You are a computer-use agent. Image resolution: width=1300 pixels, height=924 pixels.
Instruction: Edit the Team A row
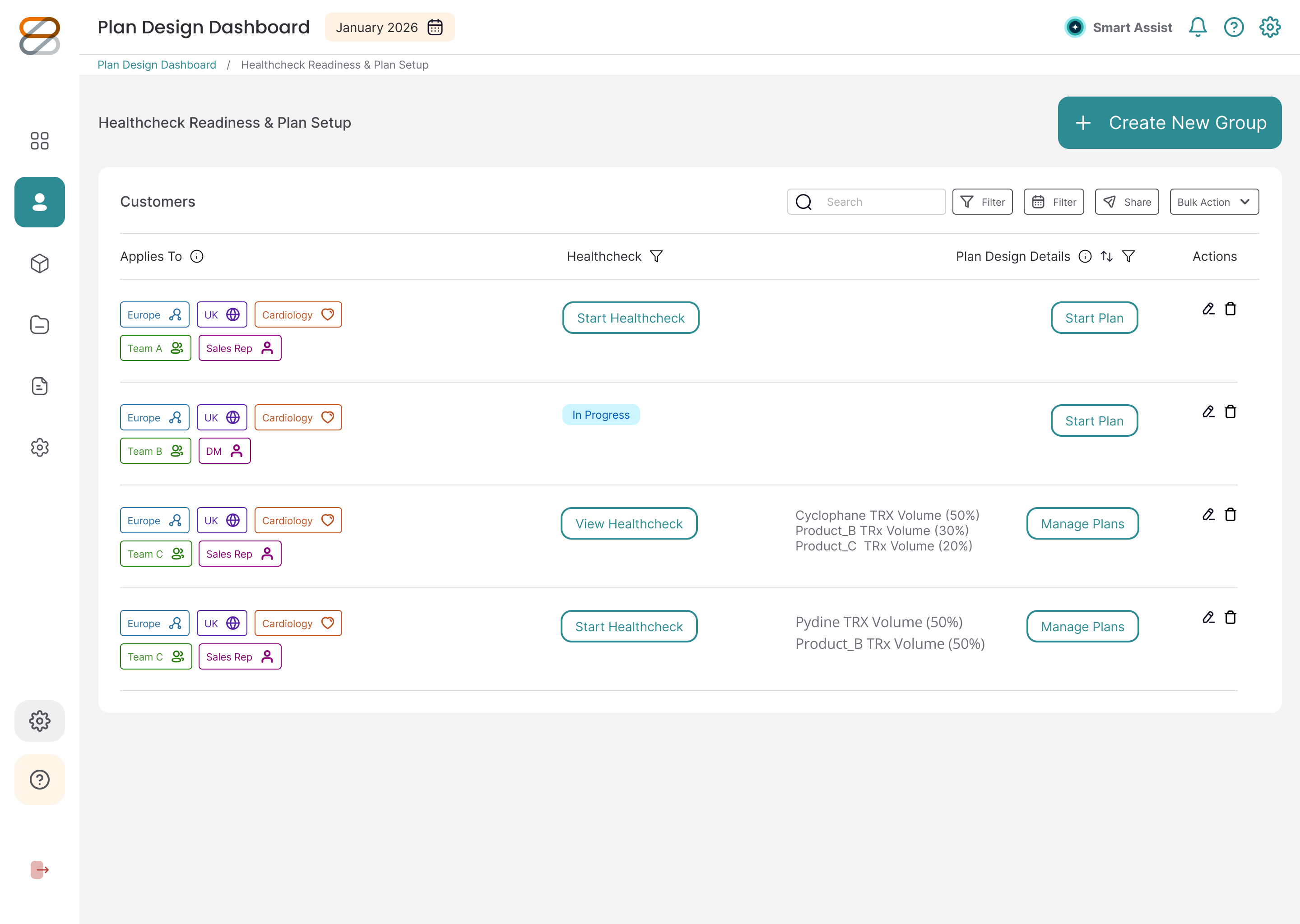click(x=1208, y=309)
